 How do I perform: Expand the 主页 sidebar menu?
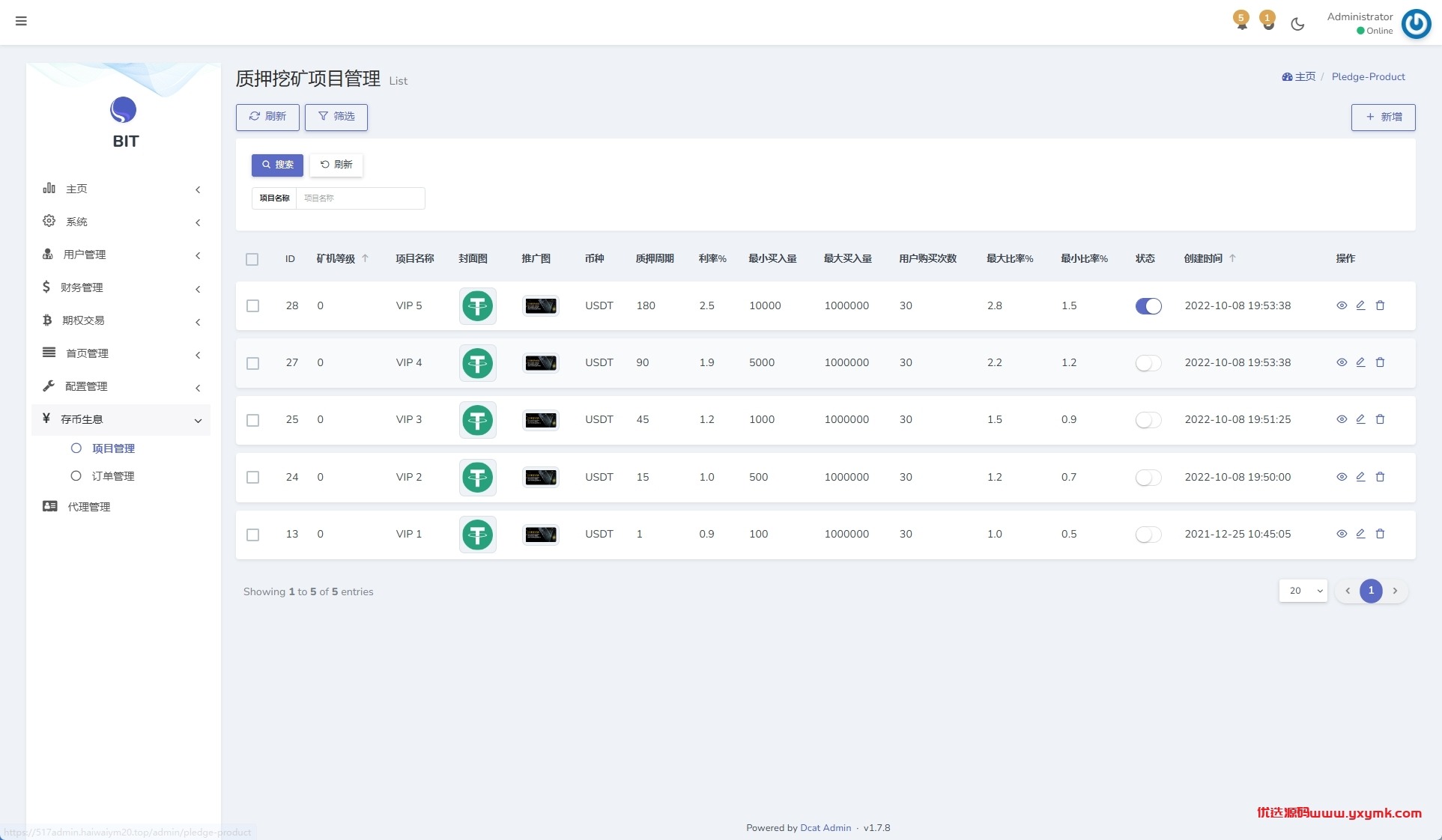coord(121,189)
